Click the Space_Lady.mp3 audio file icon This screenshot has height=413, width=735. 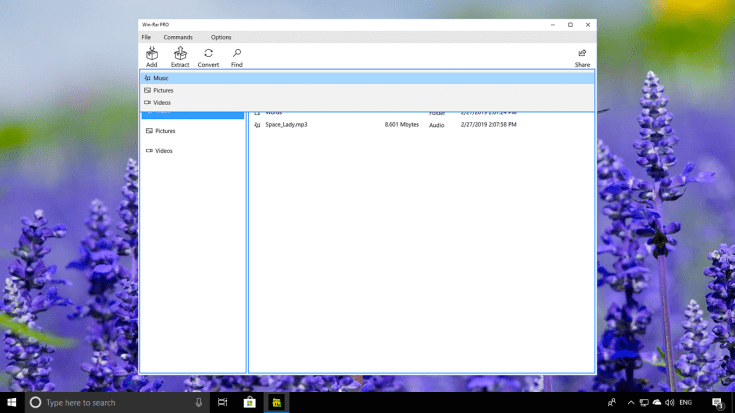[257, 125]
